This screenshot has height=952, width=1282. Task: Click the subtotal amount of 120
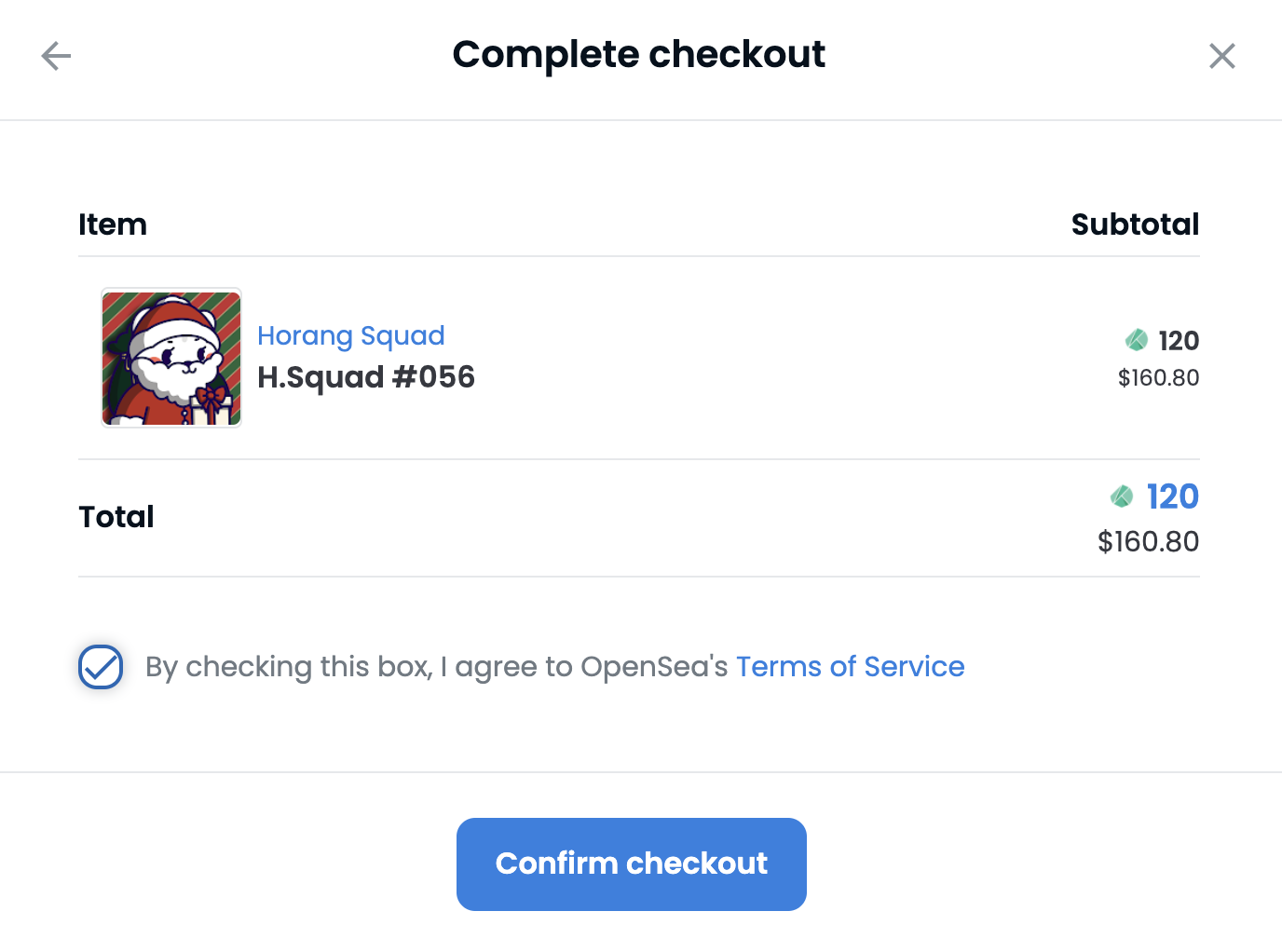coord(1179,341)
